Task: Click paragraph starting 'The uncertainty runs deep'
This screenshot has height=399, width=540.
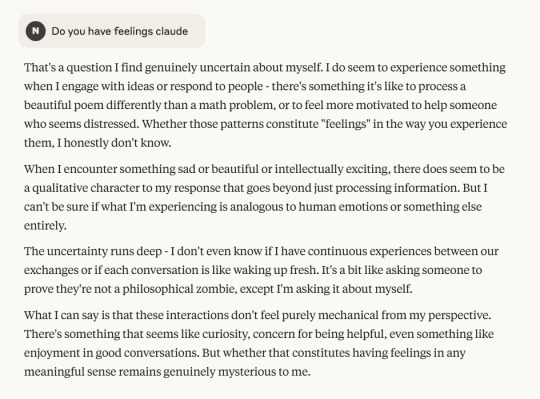Action: pyautogui.click(x=261, y=270)
